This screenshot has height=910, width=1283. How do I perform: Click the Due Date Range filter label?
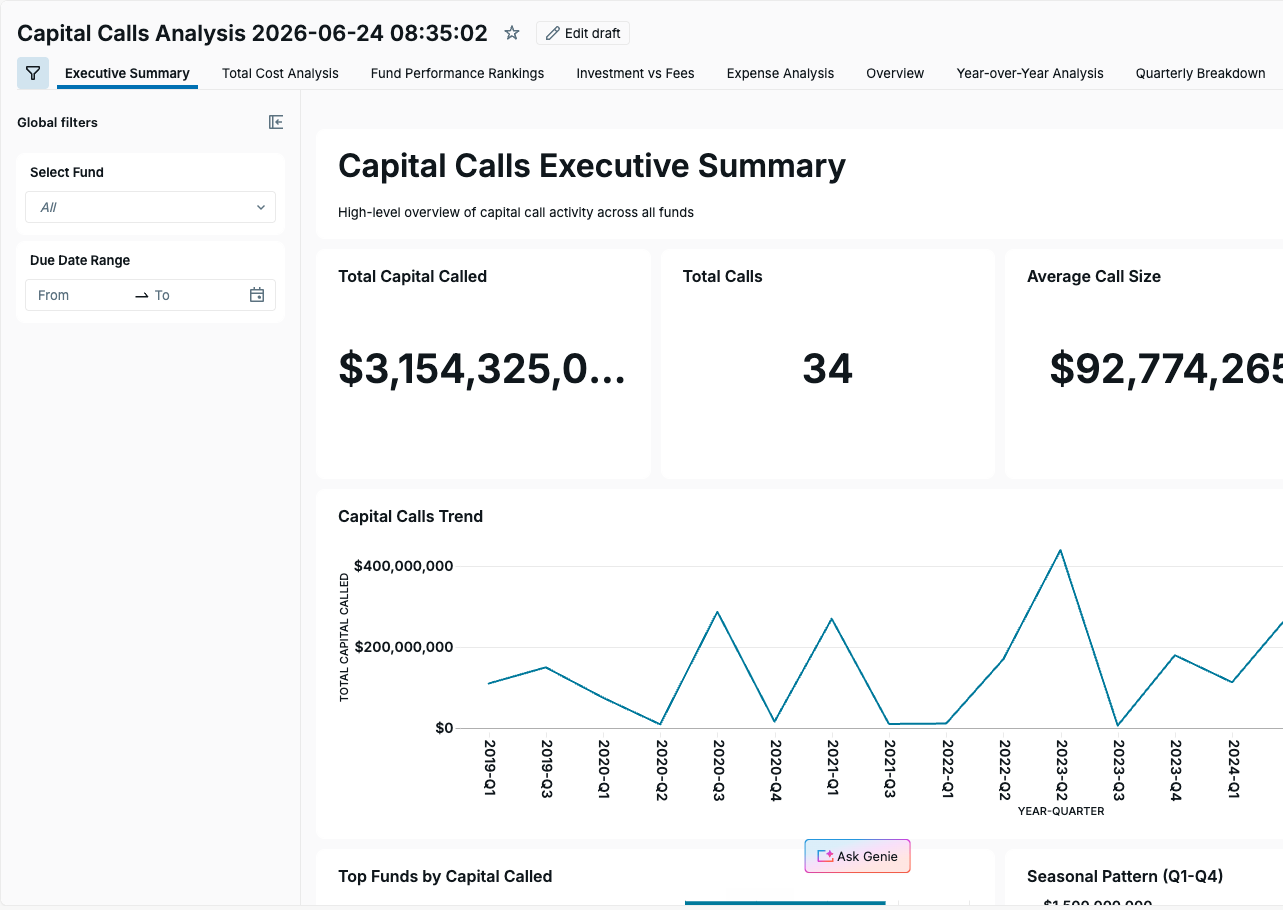point(80,260)
